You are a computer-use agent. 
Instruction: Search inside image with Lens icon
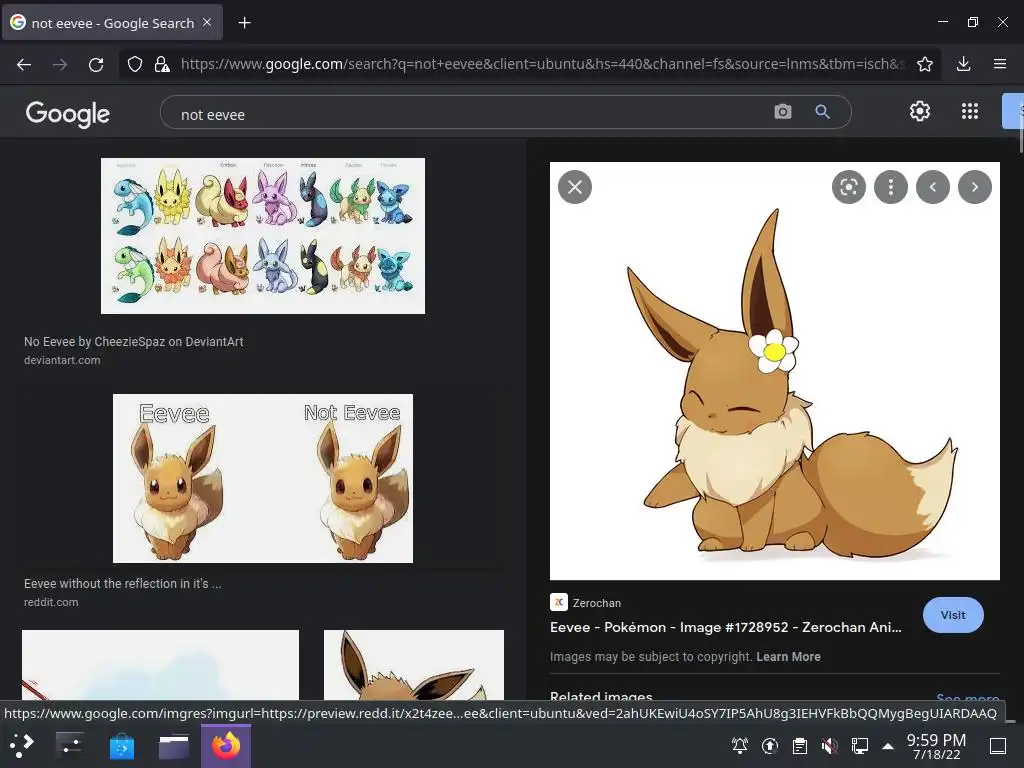tap(848, 187)
